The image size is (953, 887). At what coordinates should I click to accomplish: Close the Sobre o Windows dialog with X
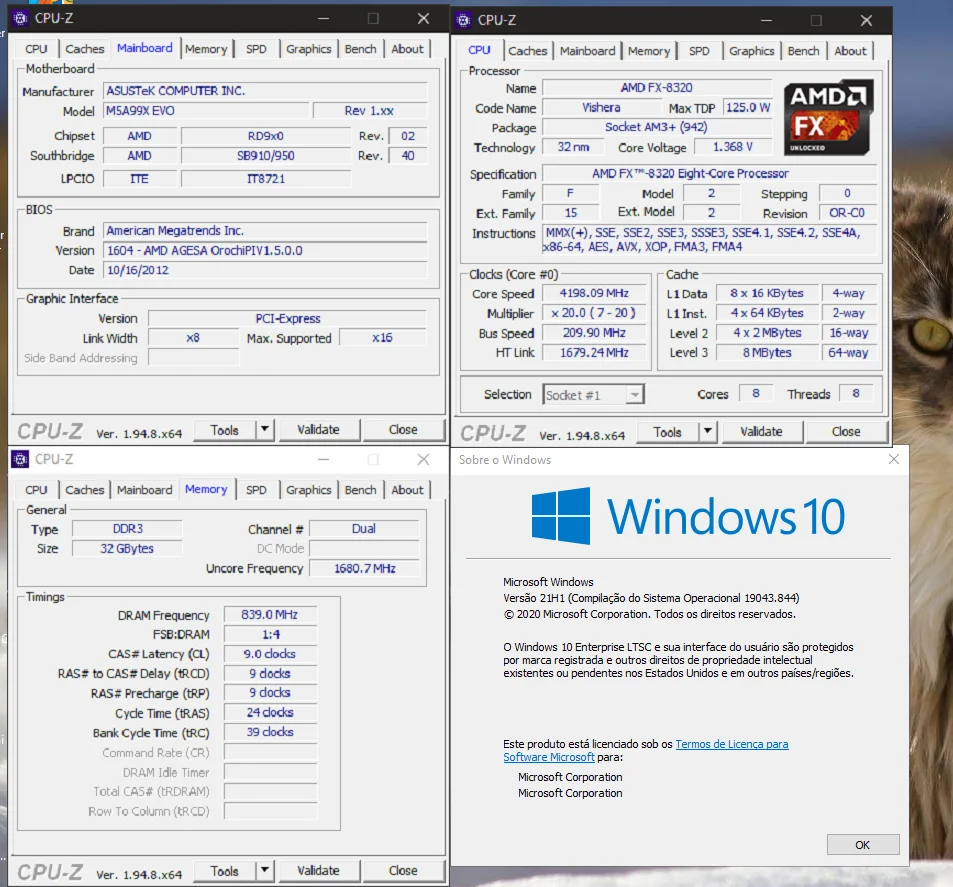click(x=893, y=459)
